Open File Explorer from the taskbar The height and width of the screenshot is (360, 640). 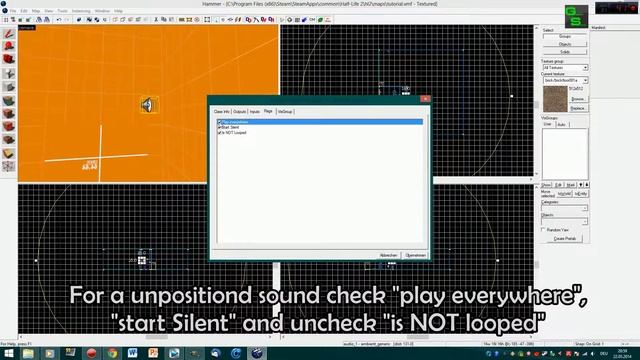(x=28, y=353)
